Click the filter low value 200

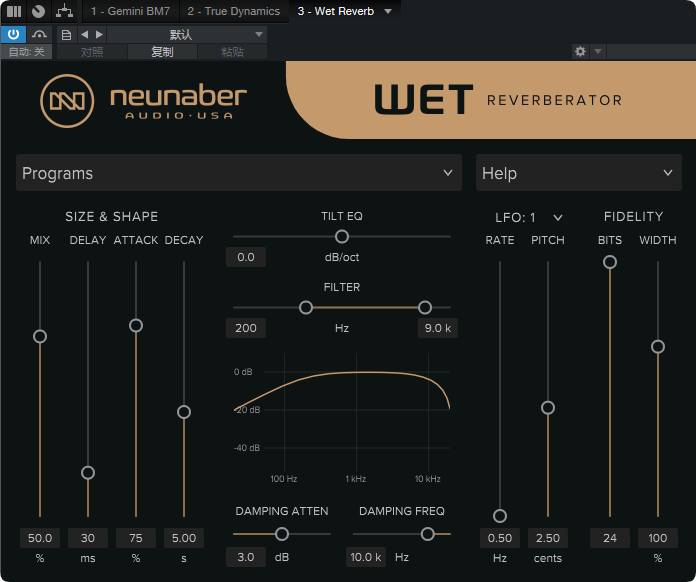tap(246, 328)
